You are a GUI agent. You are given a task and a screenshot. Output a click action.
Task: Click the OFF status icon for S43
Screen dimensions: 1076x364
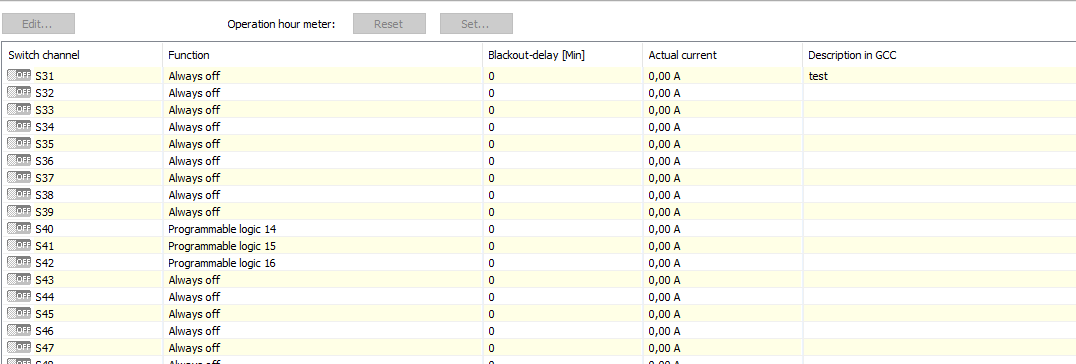click(19, 280)
